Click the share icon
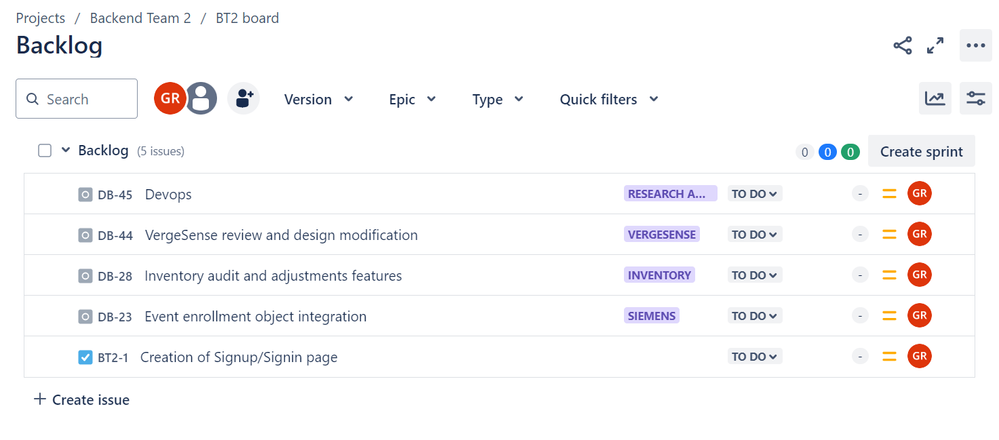Screen dimensions: 999x440 [x=902, y=46]
